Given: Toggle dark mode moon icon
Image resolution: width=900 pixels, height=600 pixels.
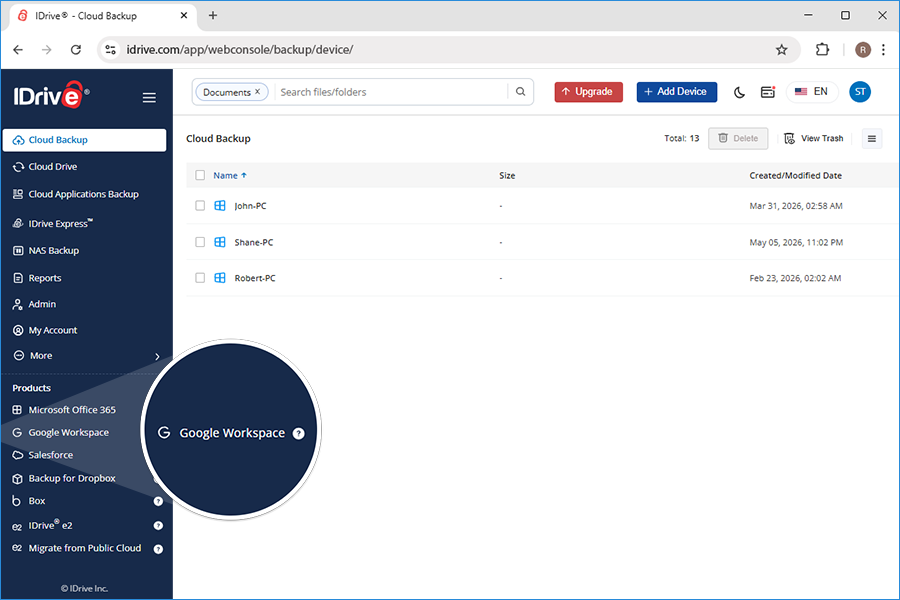Looking at the screenshot, I should 739,92.
